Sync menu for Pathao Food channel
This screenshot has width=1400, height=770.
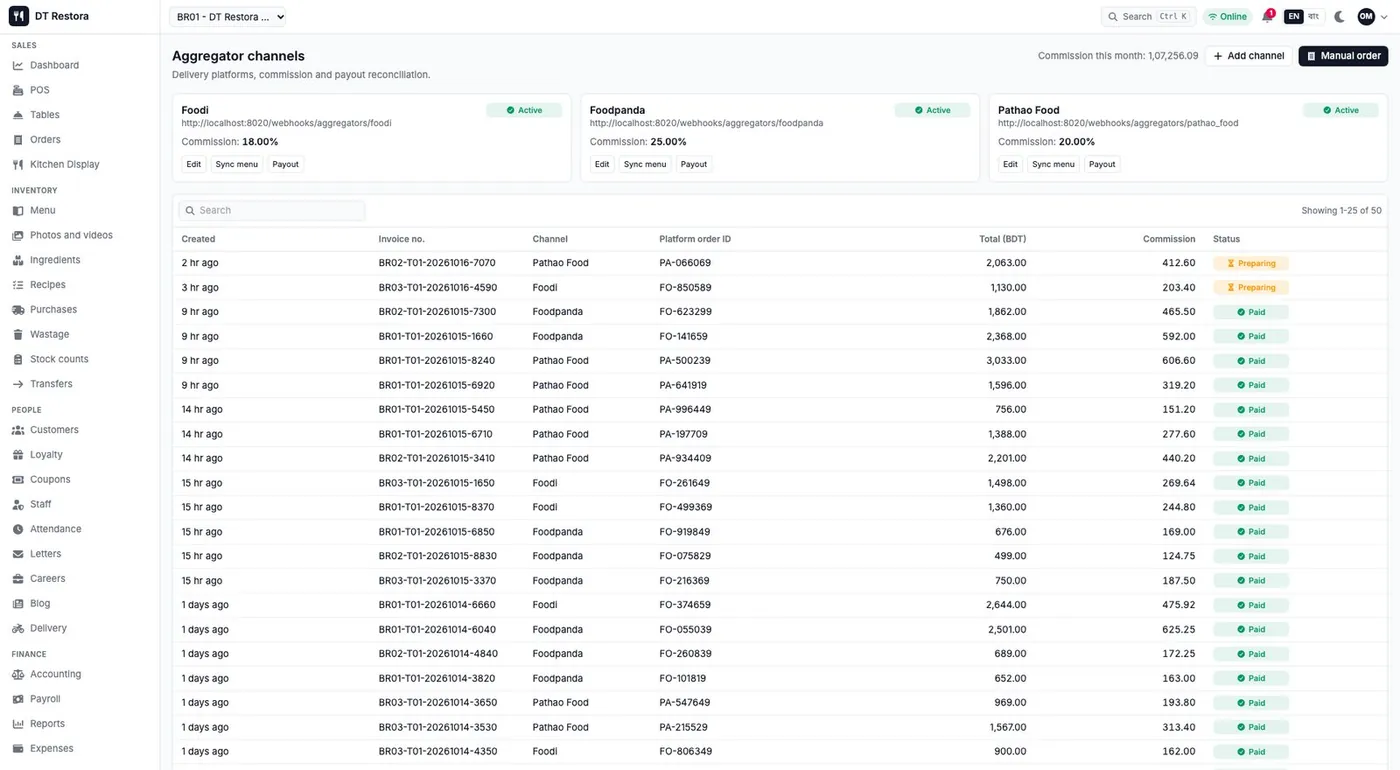tap(1054, 164)
